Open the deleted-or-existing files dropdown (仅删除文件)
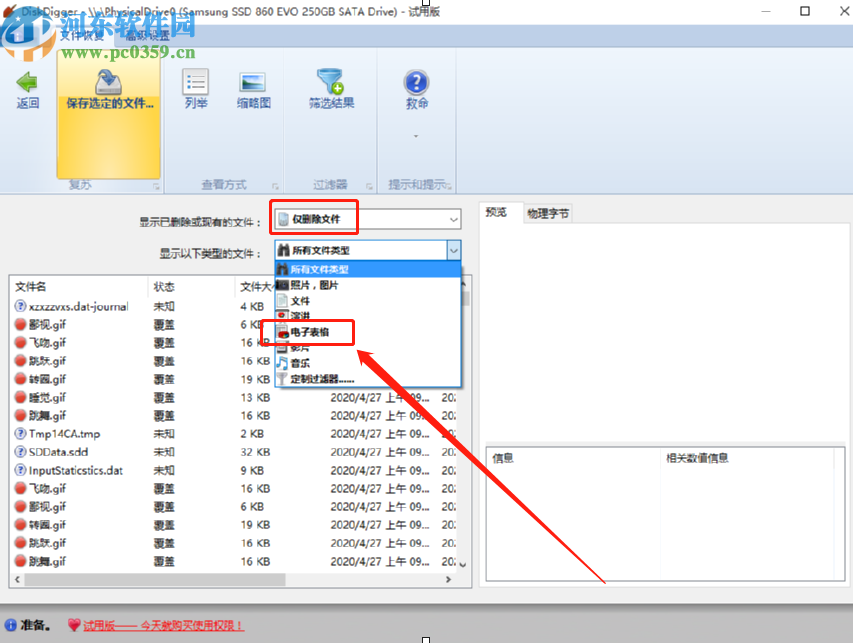The image size is (853, 643). coord(368,219)
